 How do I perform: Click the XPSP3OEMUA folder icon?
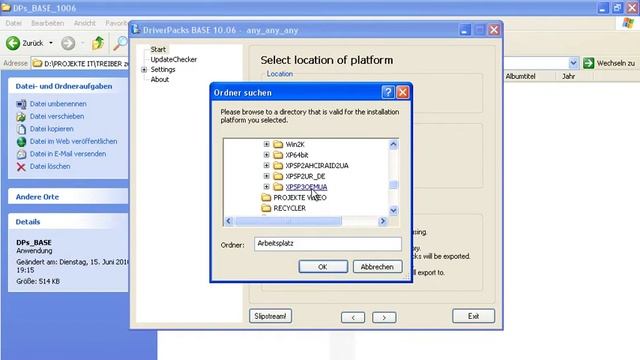point(278,187)
